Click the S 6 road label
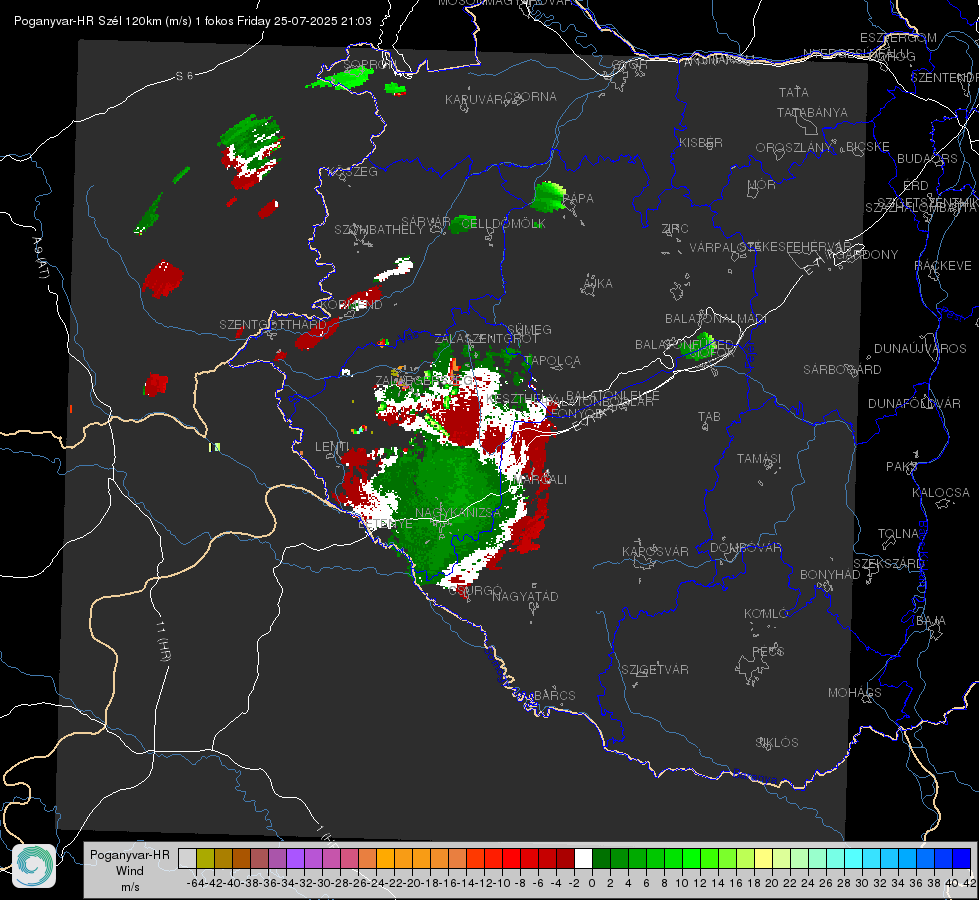The width and height of the screenshot is (979, 900). 184,76
